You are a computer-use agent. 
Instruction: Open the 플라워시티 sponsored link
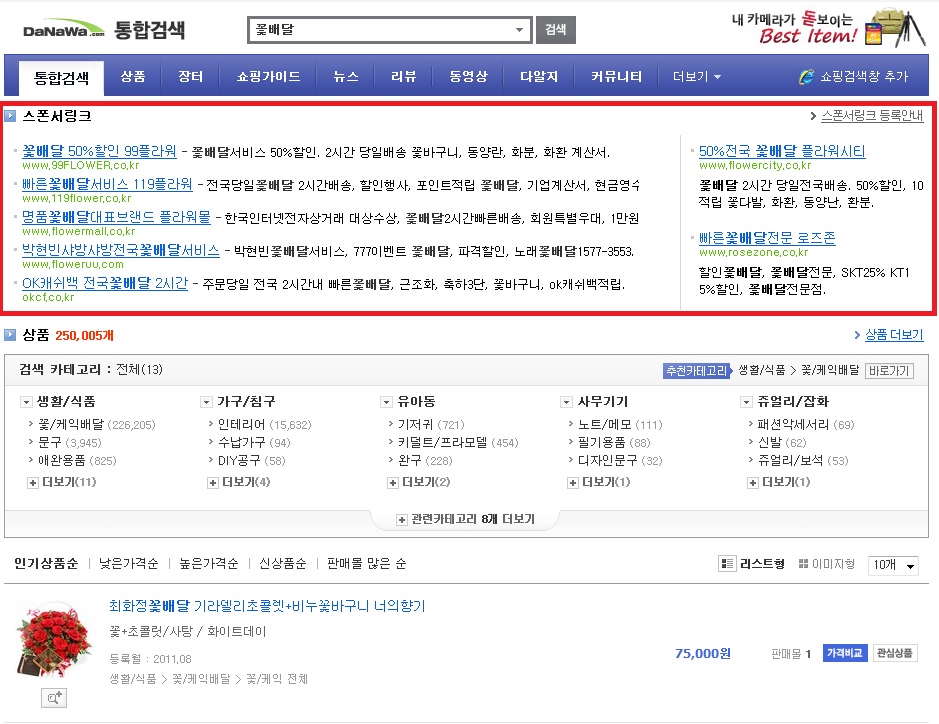782,151
